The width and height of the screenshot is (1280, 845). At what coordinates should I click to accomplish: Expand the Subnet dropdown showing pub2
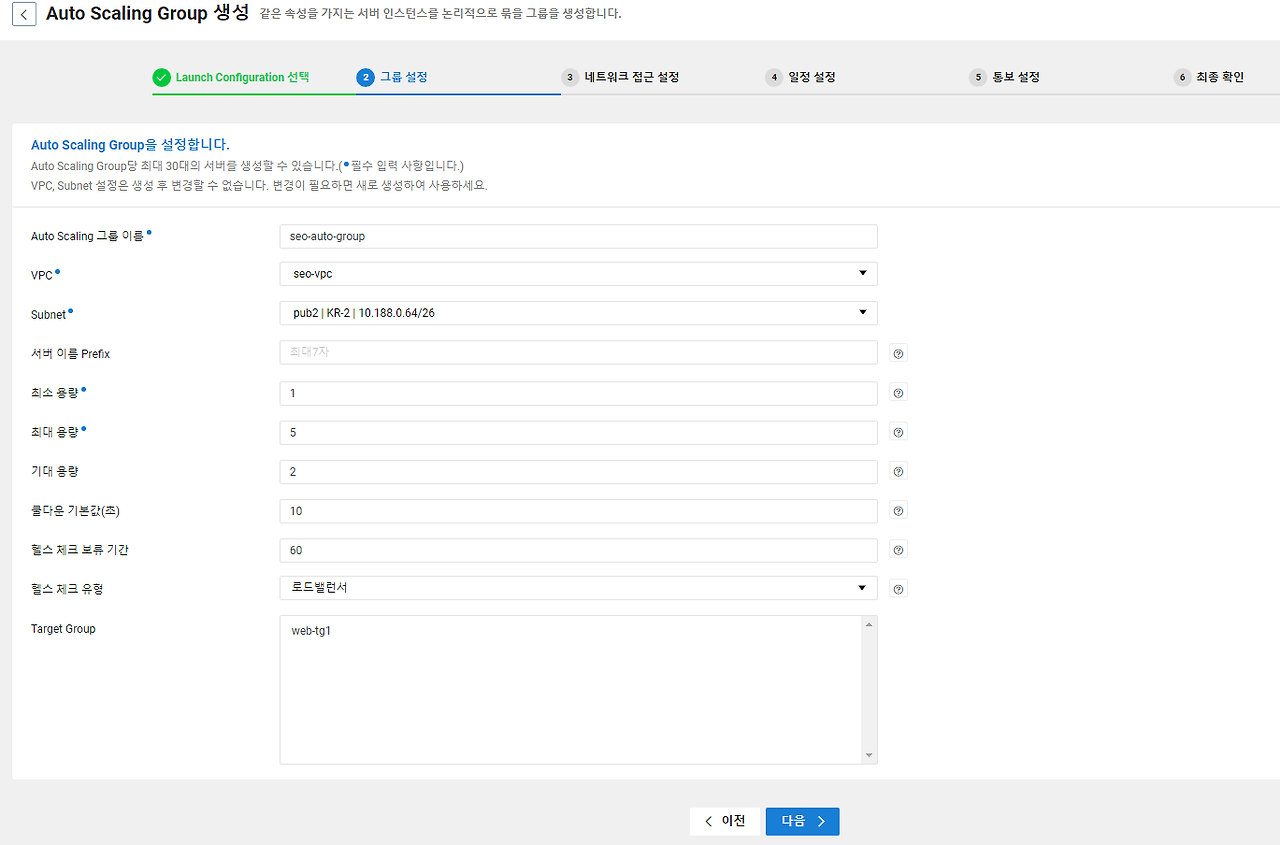[578, 313]
